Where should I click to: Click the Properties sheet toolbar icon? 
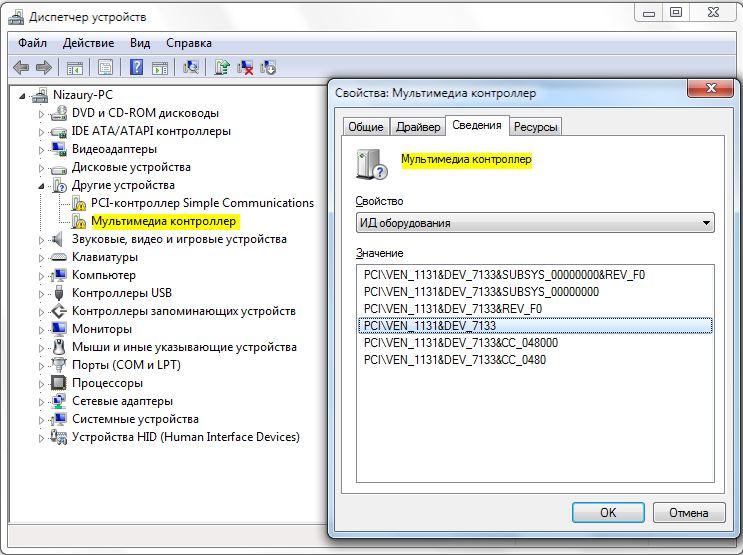pyautogui.click(x=105, y=67)
